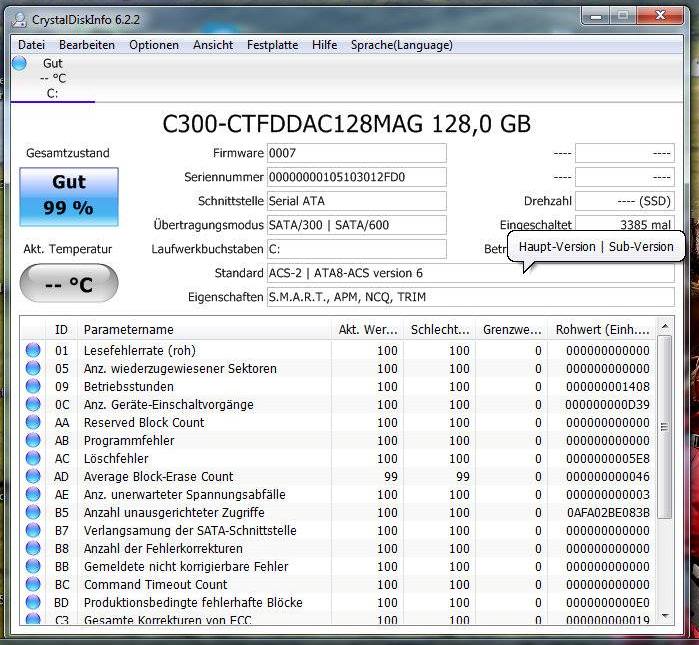Click status orb of Anzahl der Fehlerkorrekturen row

[x=33, y=548]
